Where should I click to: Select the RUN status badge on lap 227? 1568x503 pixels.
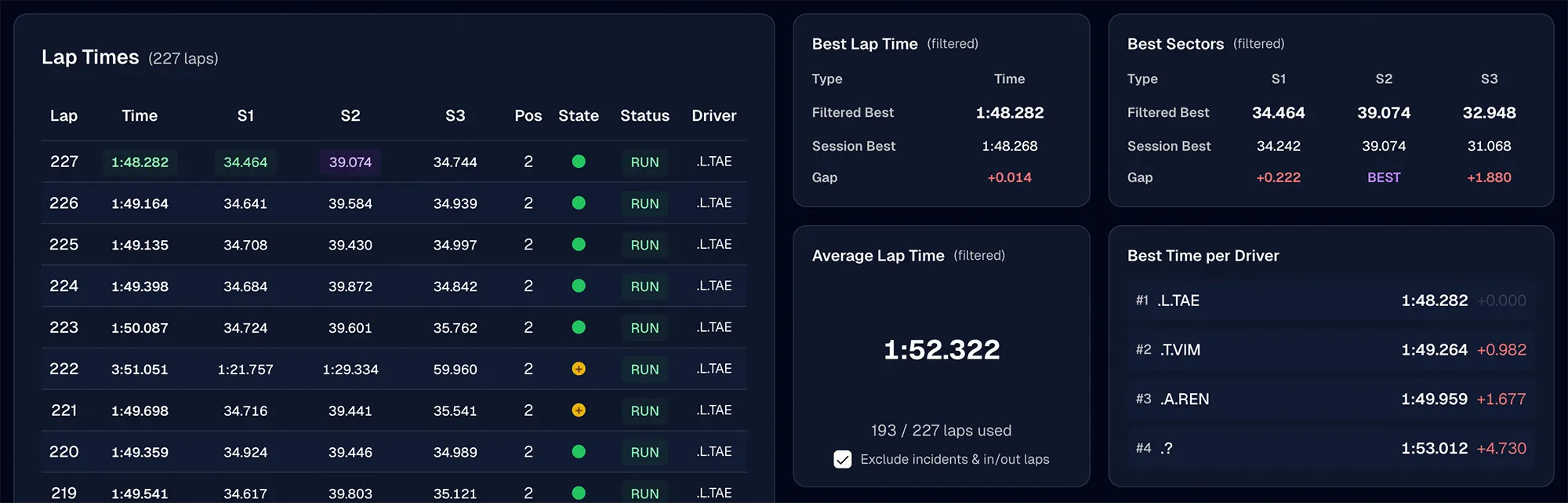tap(644, 162)
